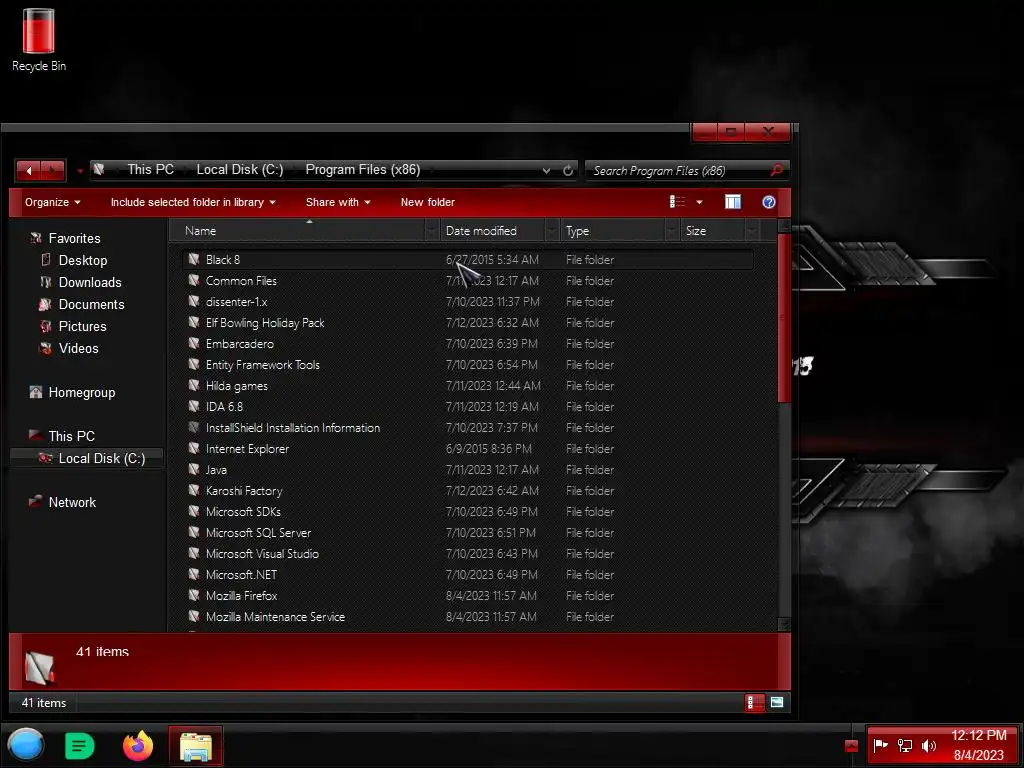Select the Entity Framework Tools folder icon
1024x768 pixels.
193,364
